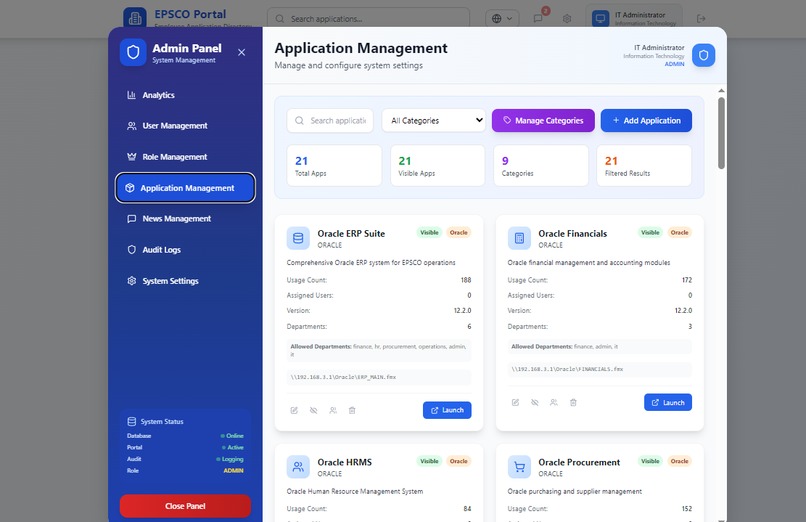Screen dimensions: 806x522
Task: Open Analytics in admin sidebar
Action: coord(185,95)
